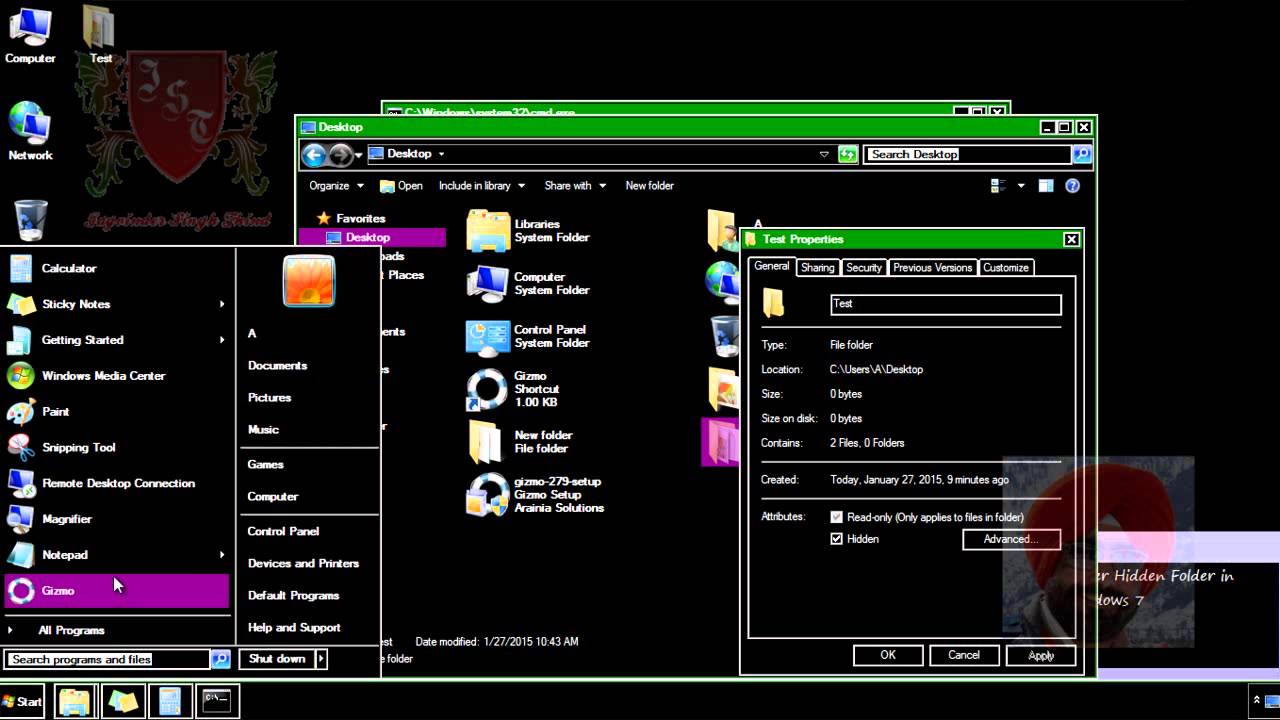Click the Search programs and files box
Image resolution: width=1280 pixels, height=720 pixels.
point(107,659)
